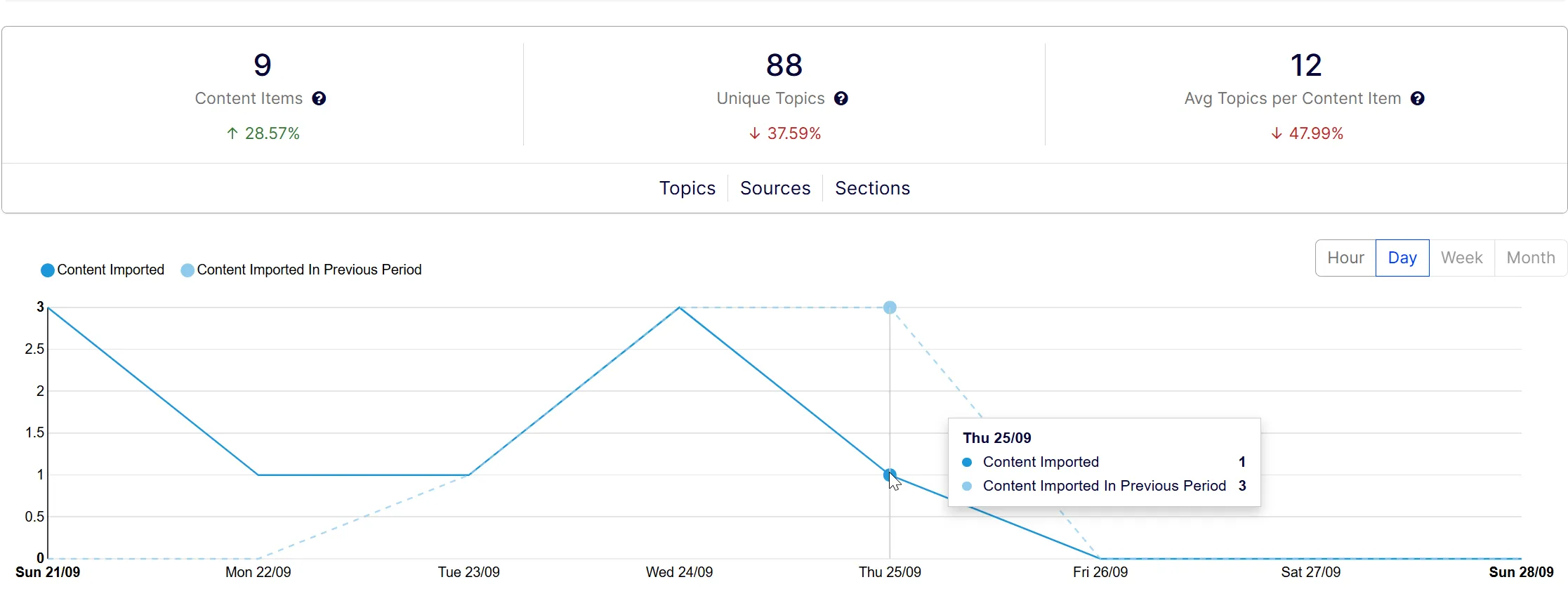Click the 88 Unique Topics figure
This screenshot has width=1568, height=589.
(x=784, y=65)
